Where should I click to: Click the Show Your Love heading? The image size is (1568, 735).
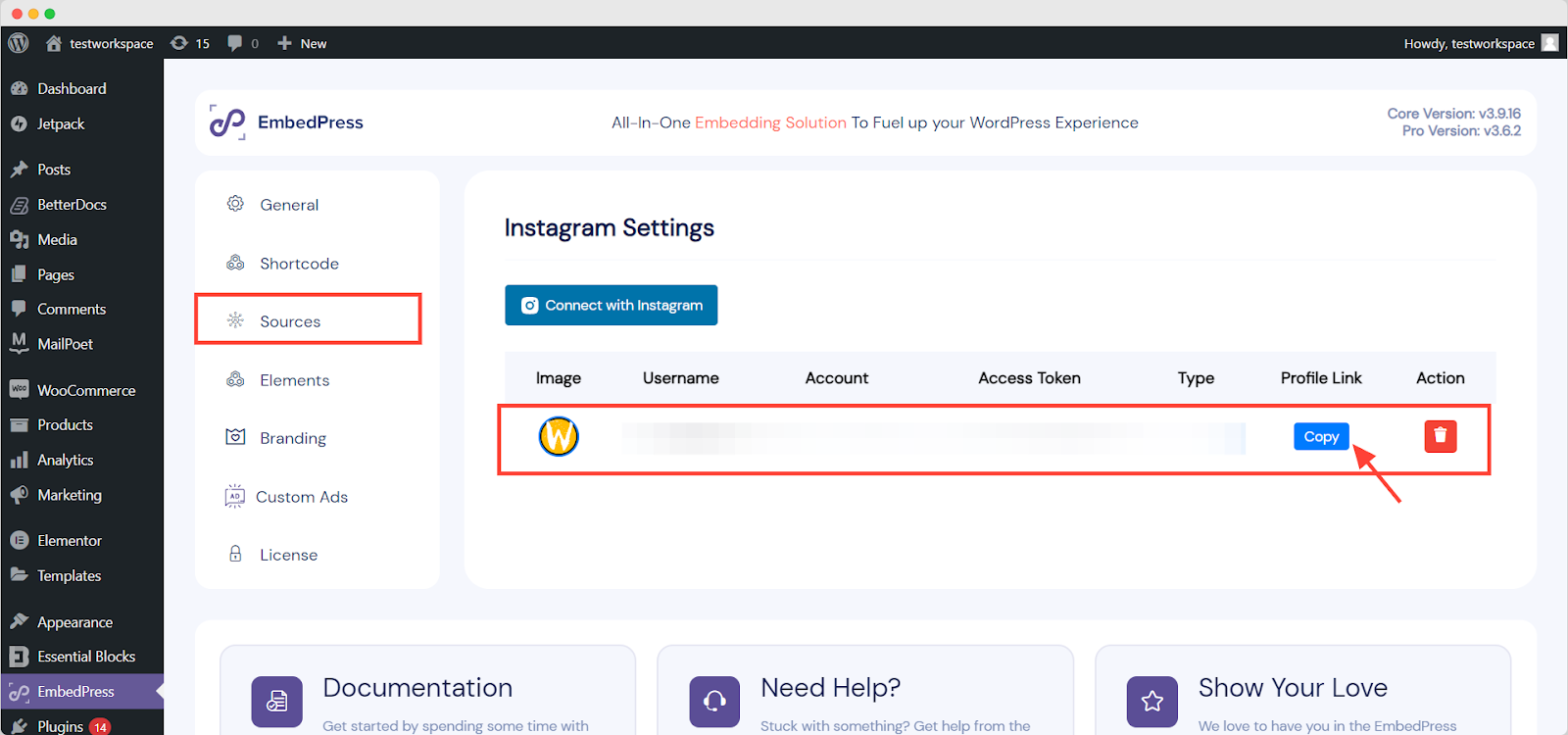coord(1293,688)
